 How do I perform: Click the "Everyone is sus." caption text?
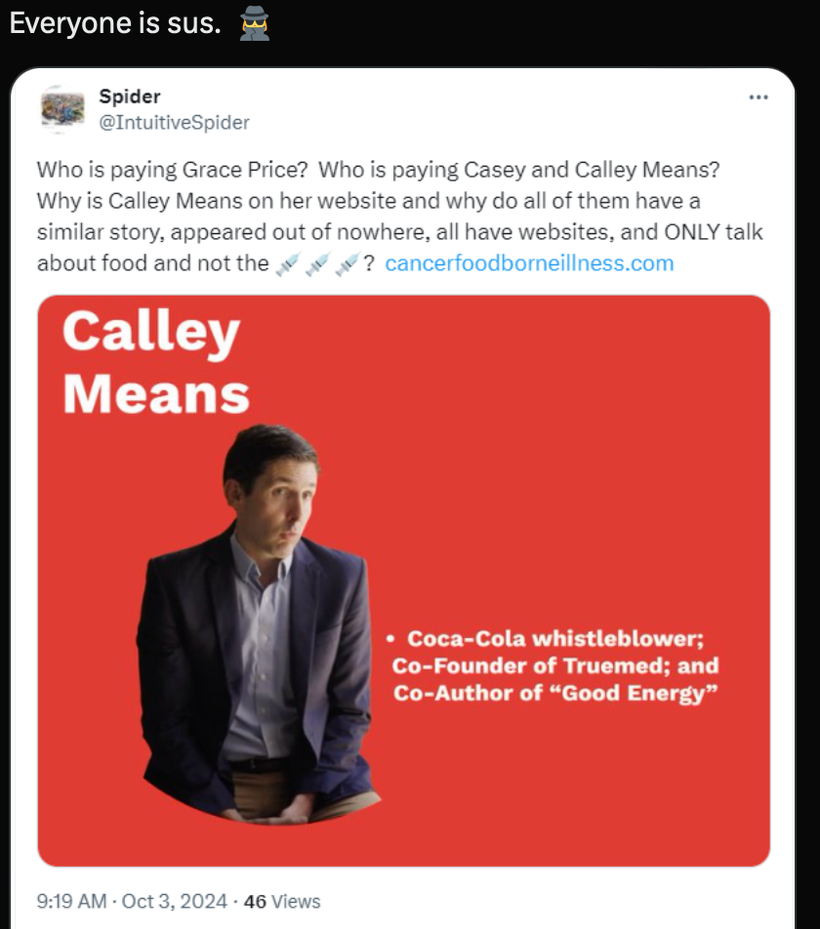[x=115, y=24]
